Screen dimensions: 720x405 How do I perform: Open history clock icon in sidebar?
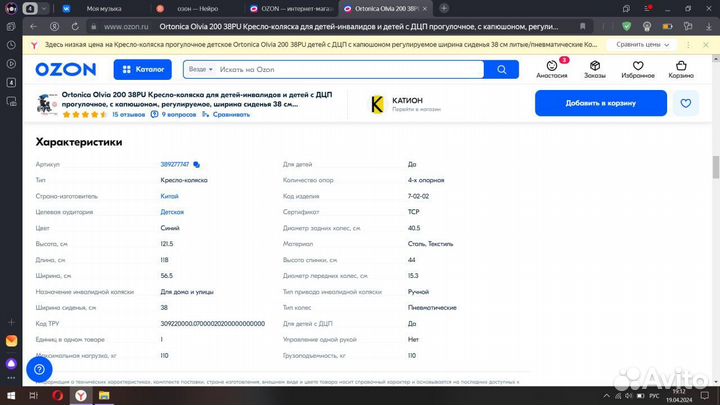[11, 45]
